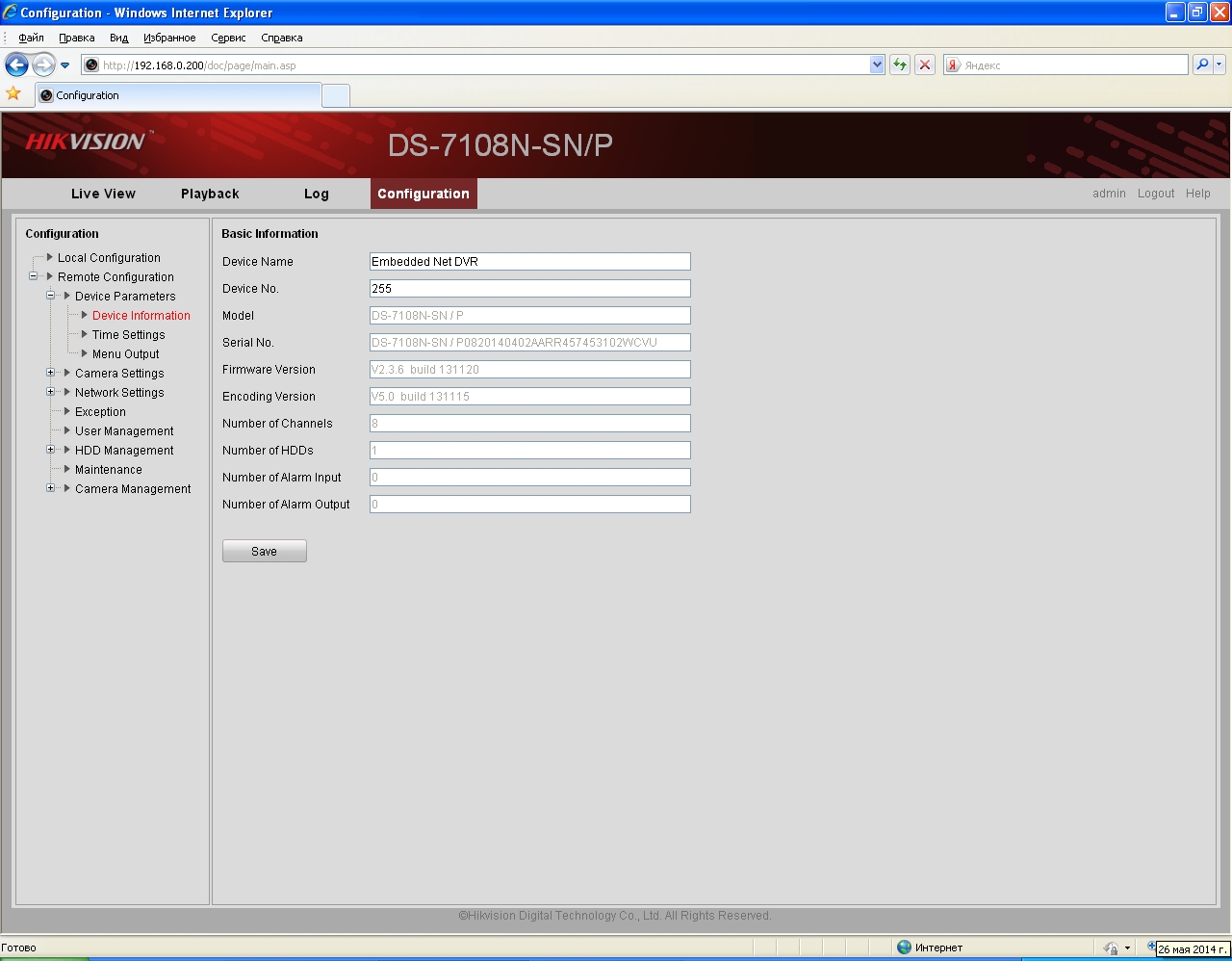Screen dimensions: 1232x961
Task: Click the Help link
Action: point(1198,194)
